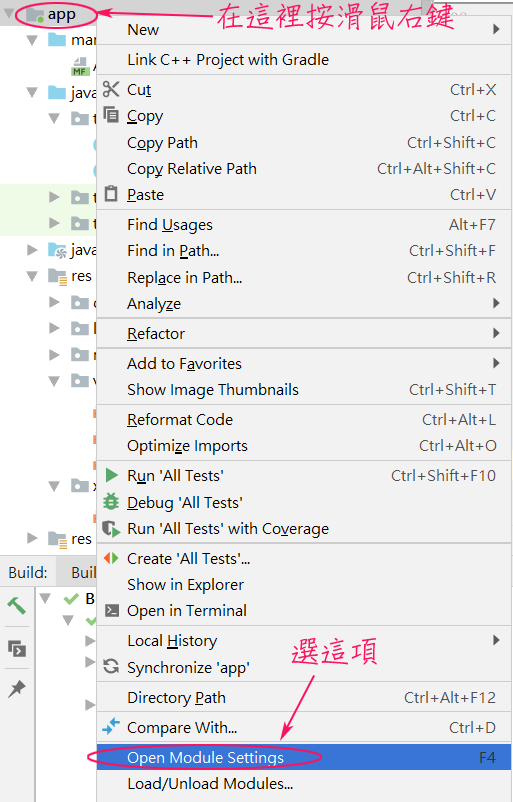Image resolution: width=513 pixels, height=802 pixels.
Task: Click the Cut scissors icon
Action: pyautogui.click(x=111, y=89)
